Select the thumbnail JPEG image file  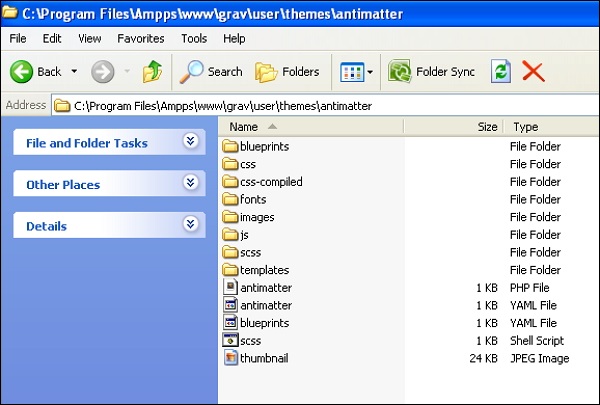264,358
